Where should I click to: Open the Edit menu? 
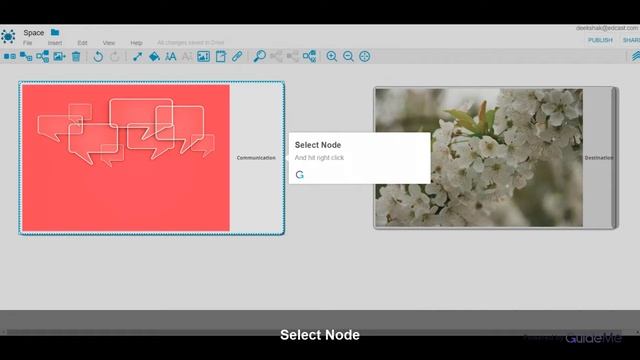click(x=82, y=43)
